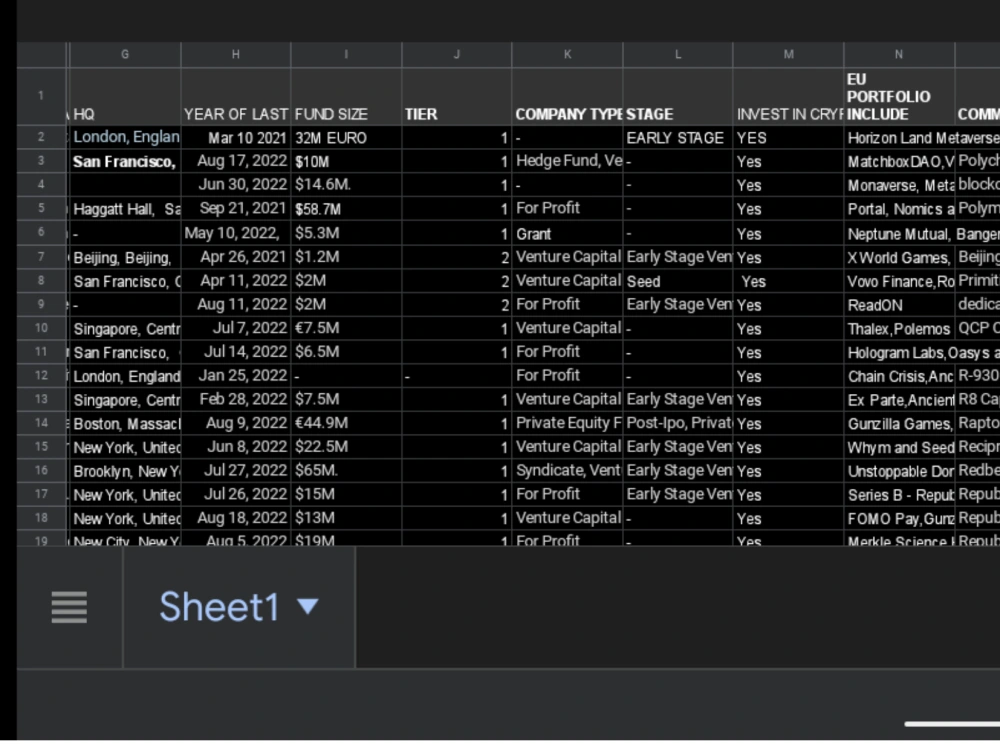Screen dimensions: 1000x750
Task: Select the Haggatt Hall HQ cell
Action: (125, 209)
